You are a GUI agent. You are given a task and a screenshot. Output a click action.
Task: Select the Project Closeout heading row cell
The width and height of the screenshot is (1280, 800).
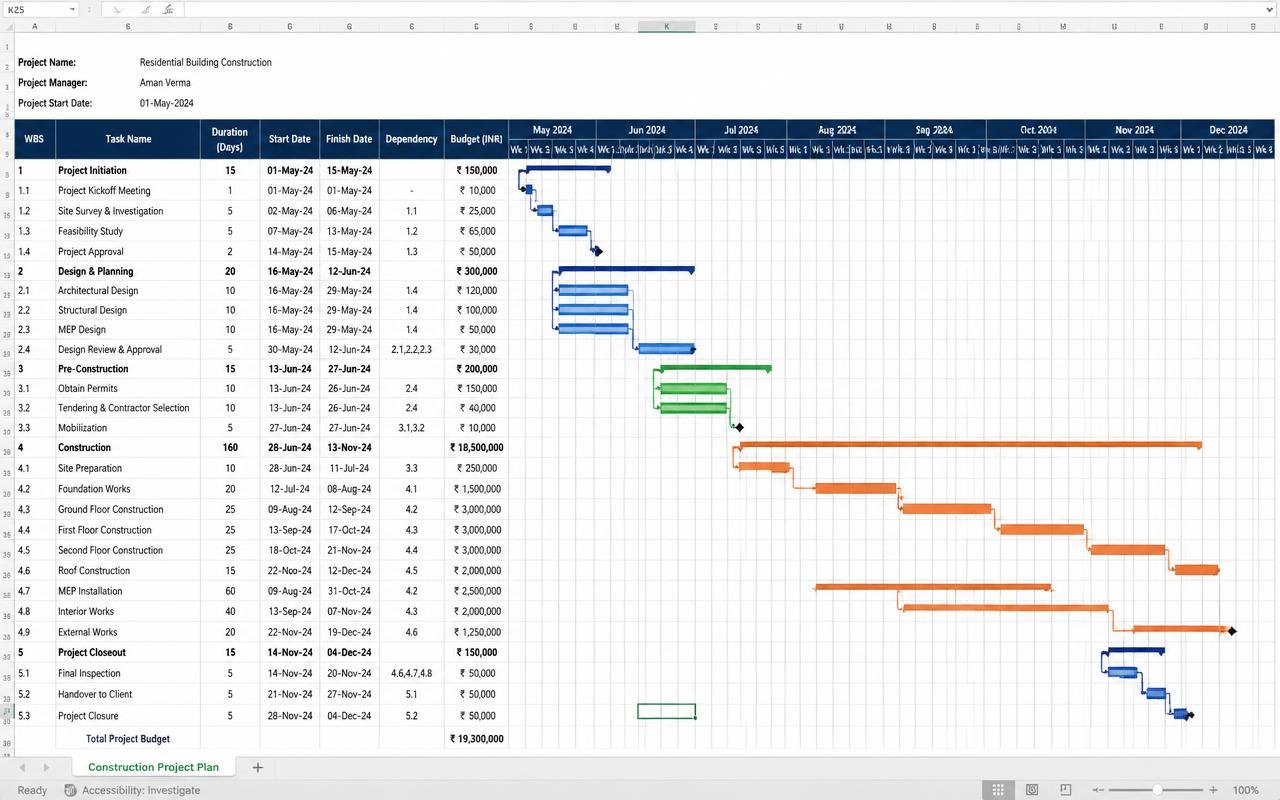pos(128,652)
